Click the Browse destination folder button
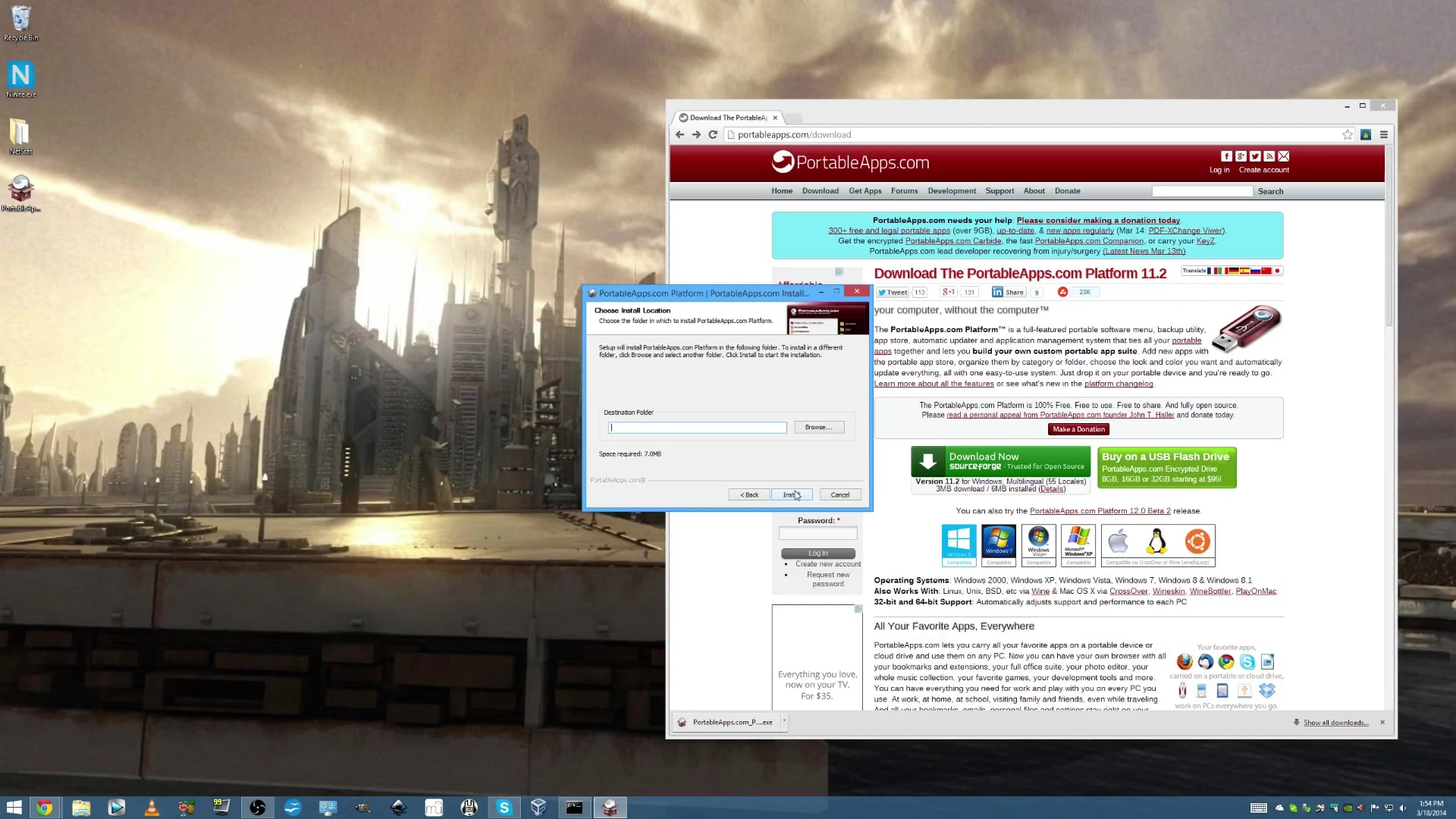Image resolution: width=1456 pixels, height=819 pixels. pos(819,427)
